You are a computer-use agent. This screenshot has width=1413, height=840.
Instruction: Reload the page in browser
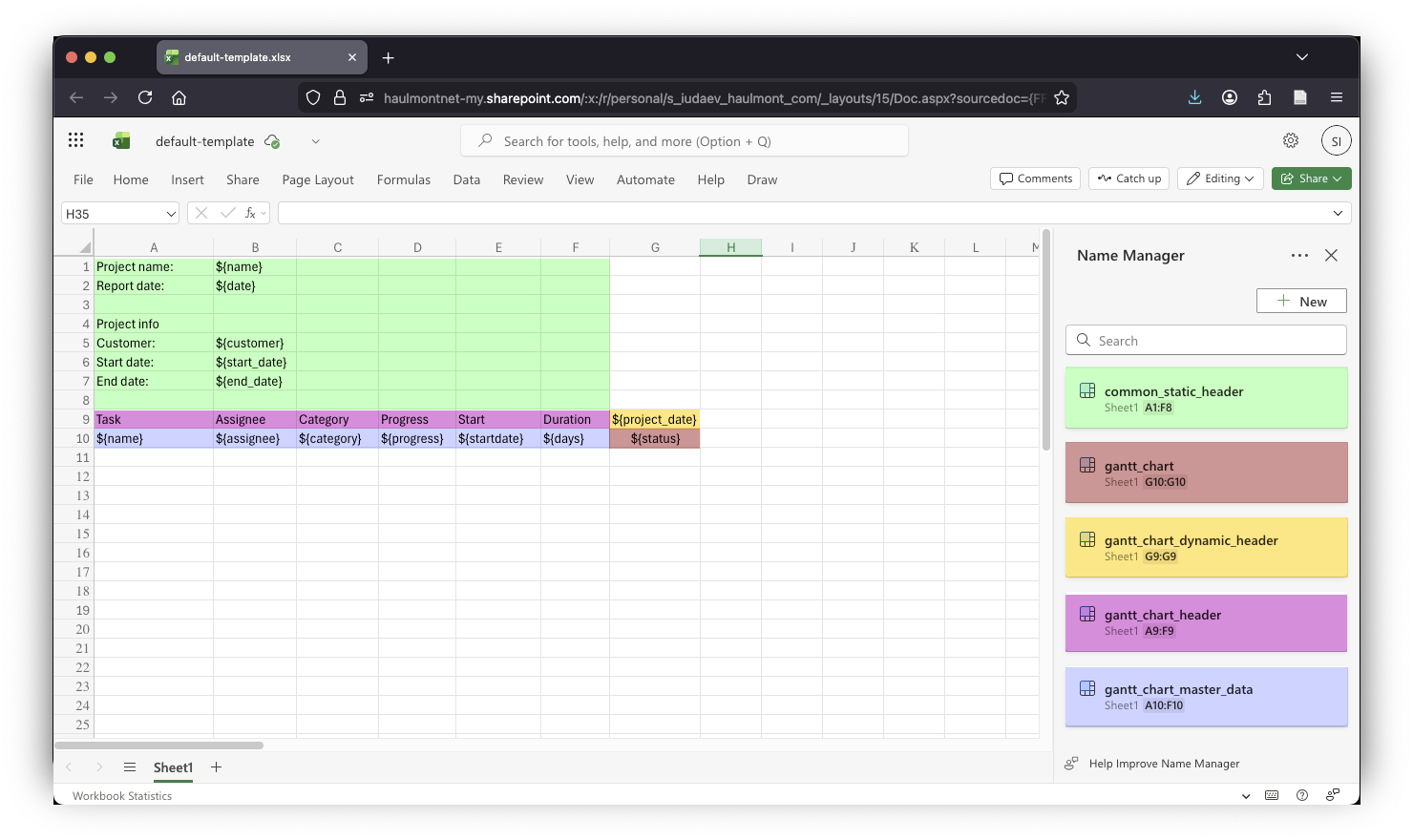click(145, 97)
